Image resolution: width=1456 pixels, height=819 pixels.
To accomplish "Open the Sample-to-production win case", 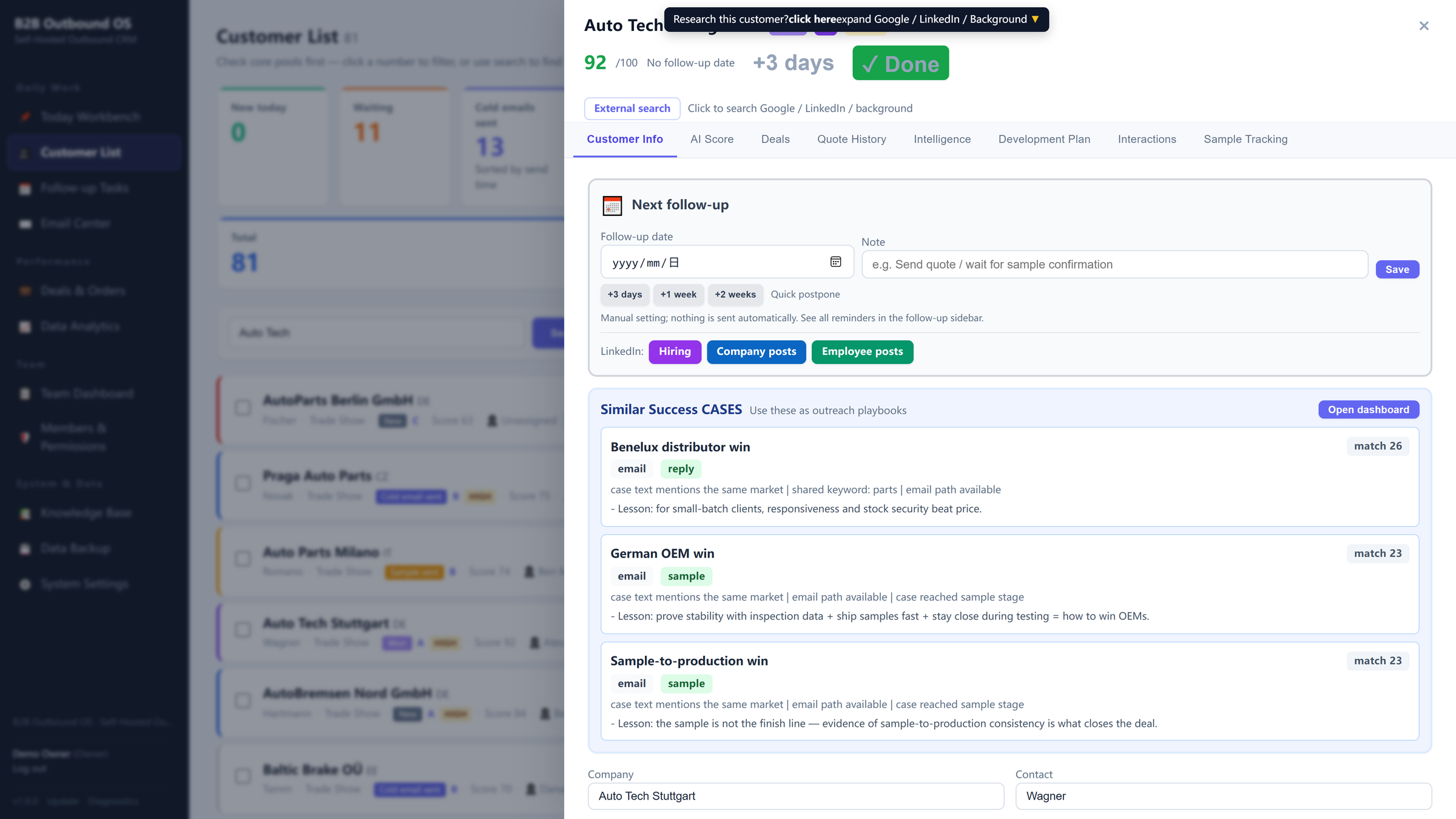I will click(x=1009, y=691).
